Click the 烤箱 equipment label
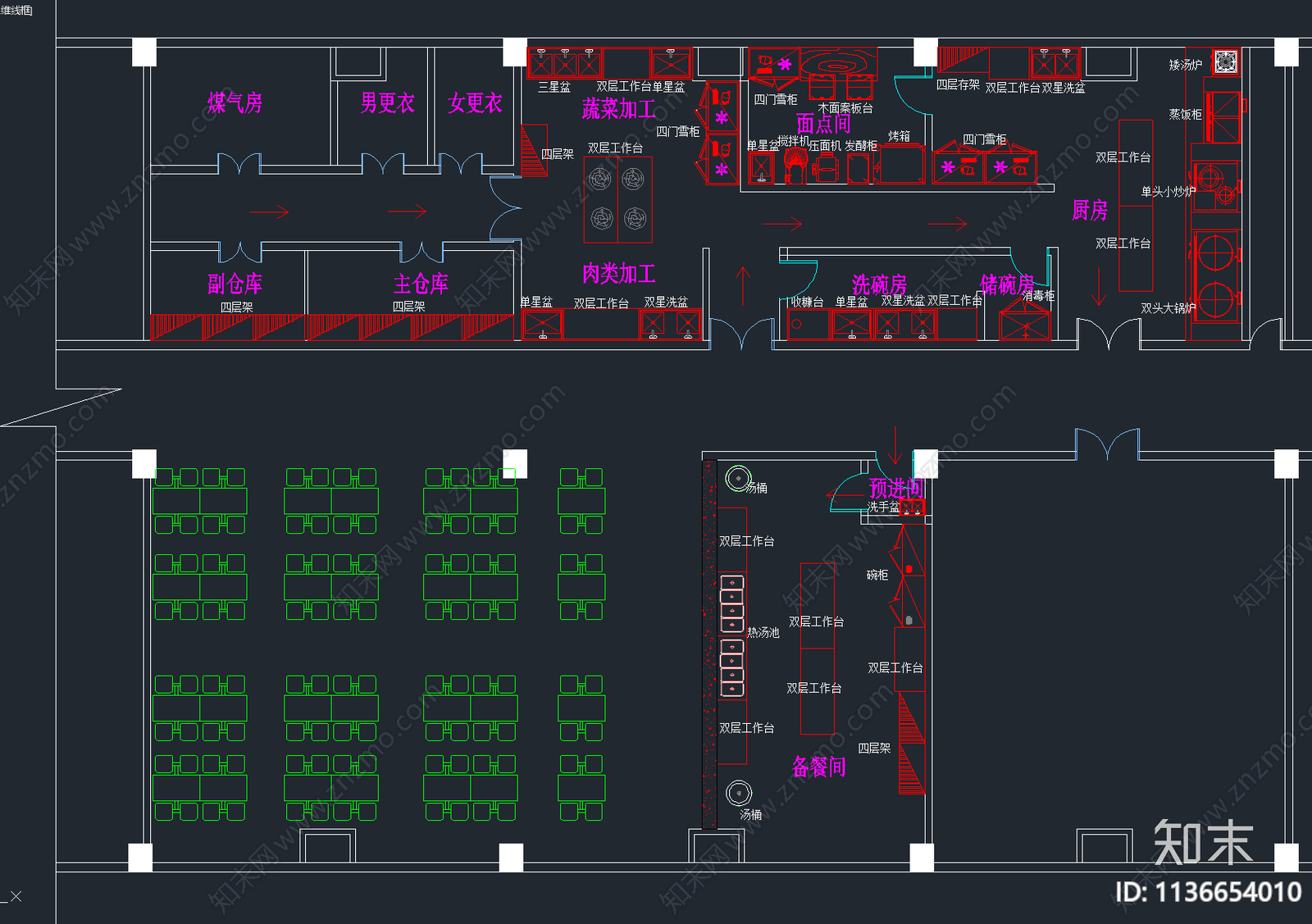 [900, 136]
